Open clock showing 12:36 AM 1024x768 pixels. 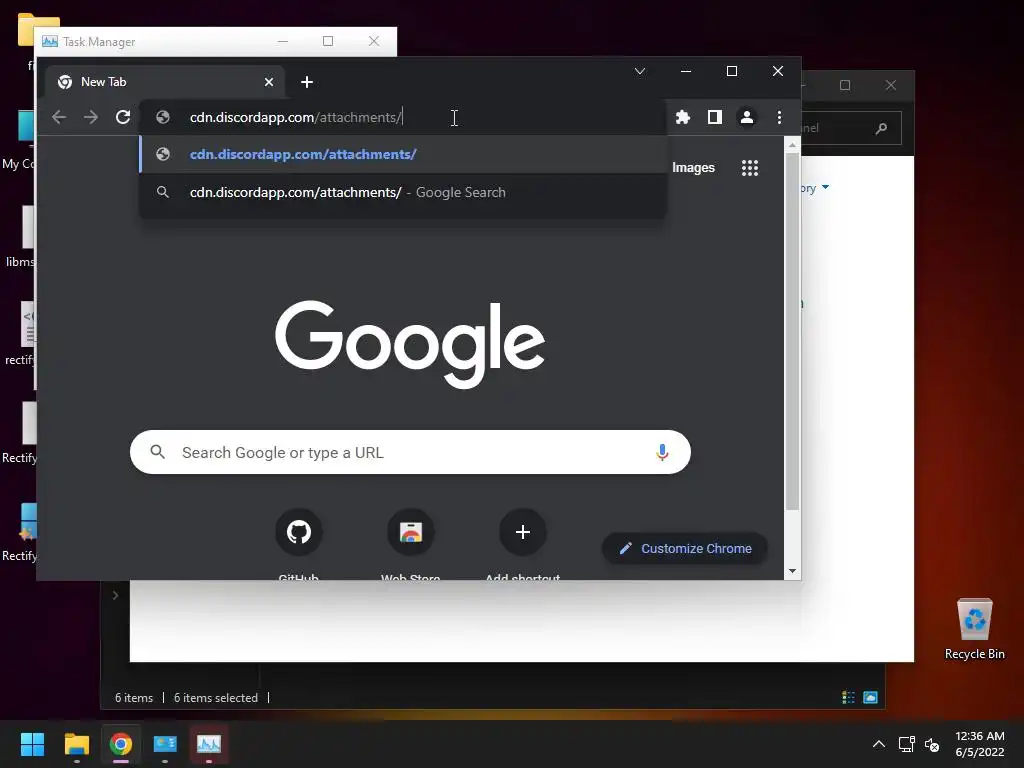[x=980, y=744]
